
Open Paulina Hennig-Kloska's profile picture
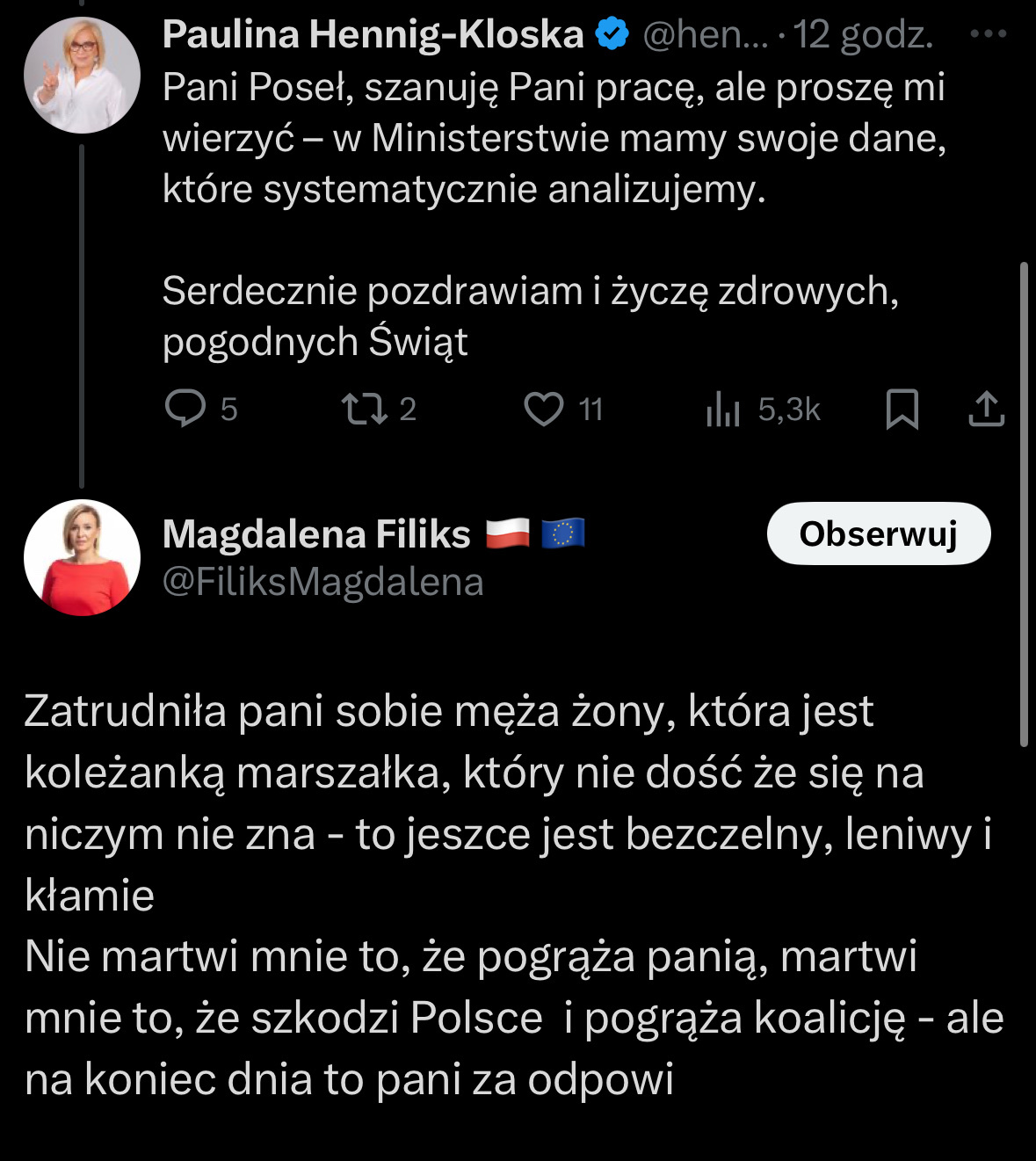tap(82, 75)
